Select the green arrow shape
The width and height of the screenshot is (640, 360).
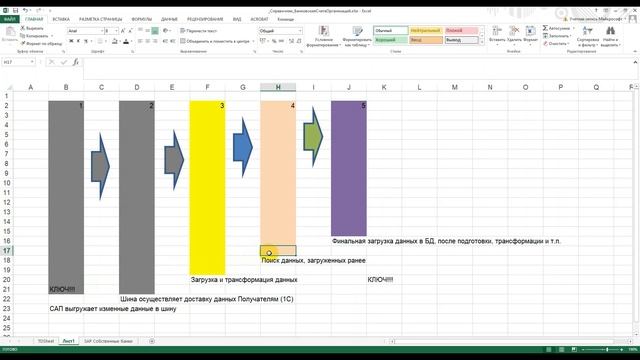click(313, 137)
